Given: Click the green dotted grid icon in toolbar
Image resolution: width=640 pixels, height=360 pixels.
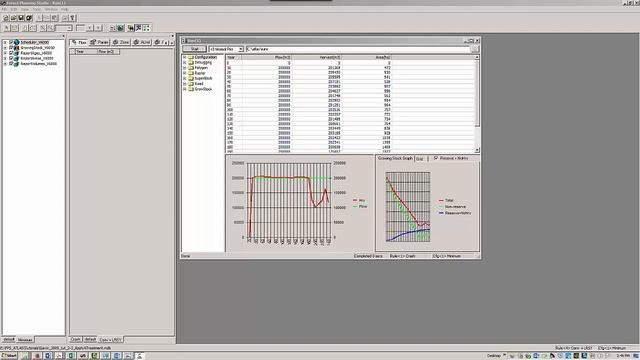Looking at the screenshot, I should (147, 28).
